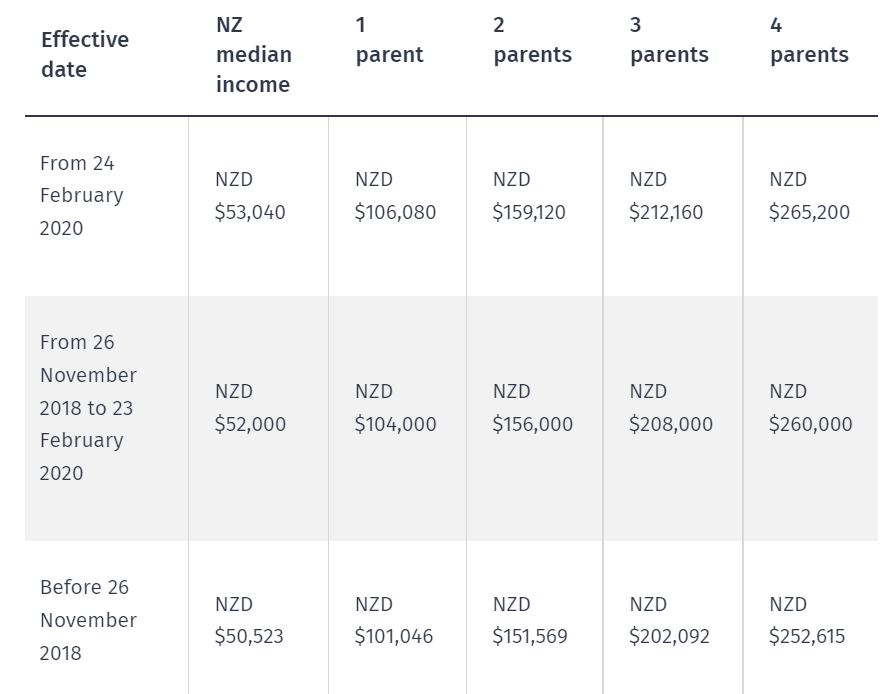
Task: Click the NZ median income header
Action: point(253,56)
